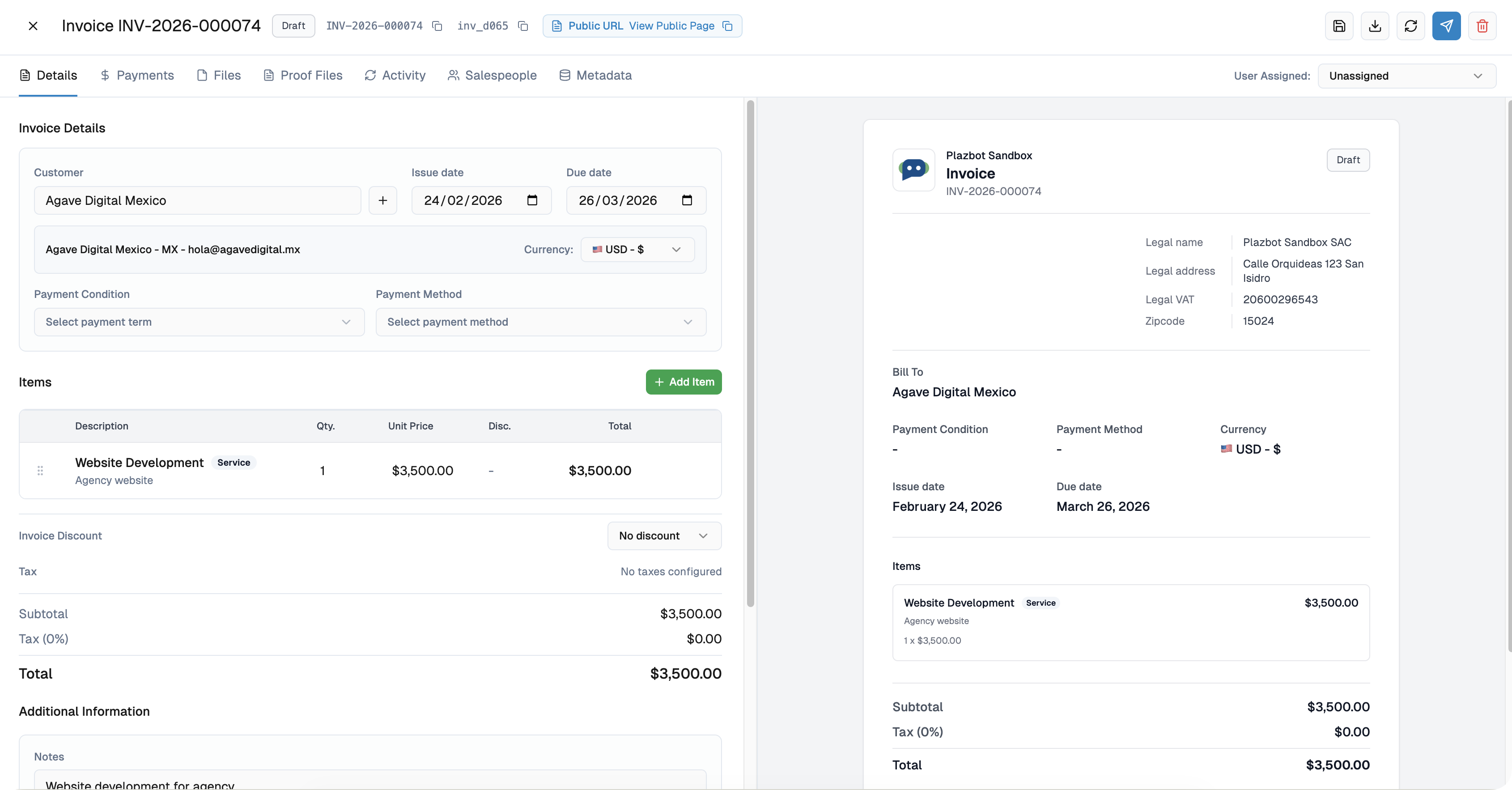Save the invoice with the disk icon
1512x790 pixels.
[x=1339, y=26]
